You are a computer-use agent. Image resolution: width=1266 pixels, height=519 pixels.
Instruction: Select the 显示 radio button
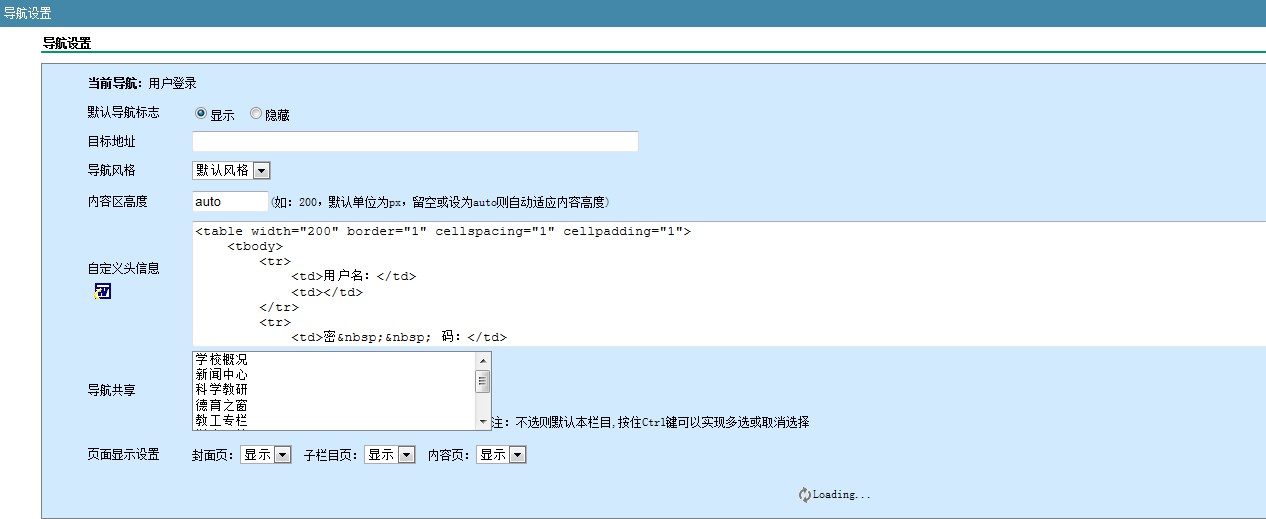click(x=201, y=114)
